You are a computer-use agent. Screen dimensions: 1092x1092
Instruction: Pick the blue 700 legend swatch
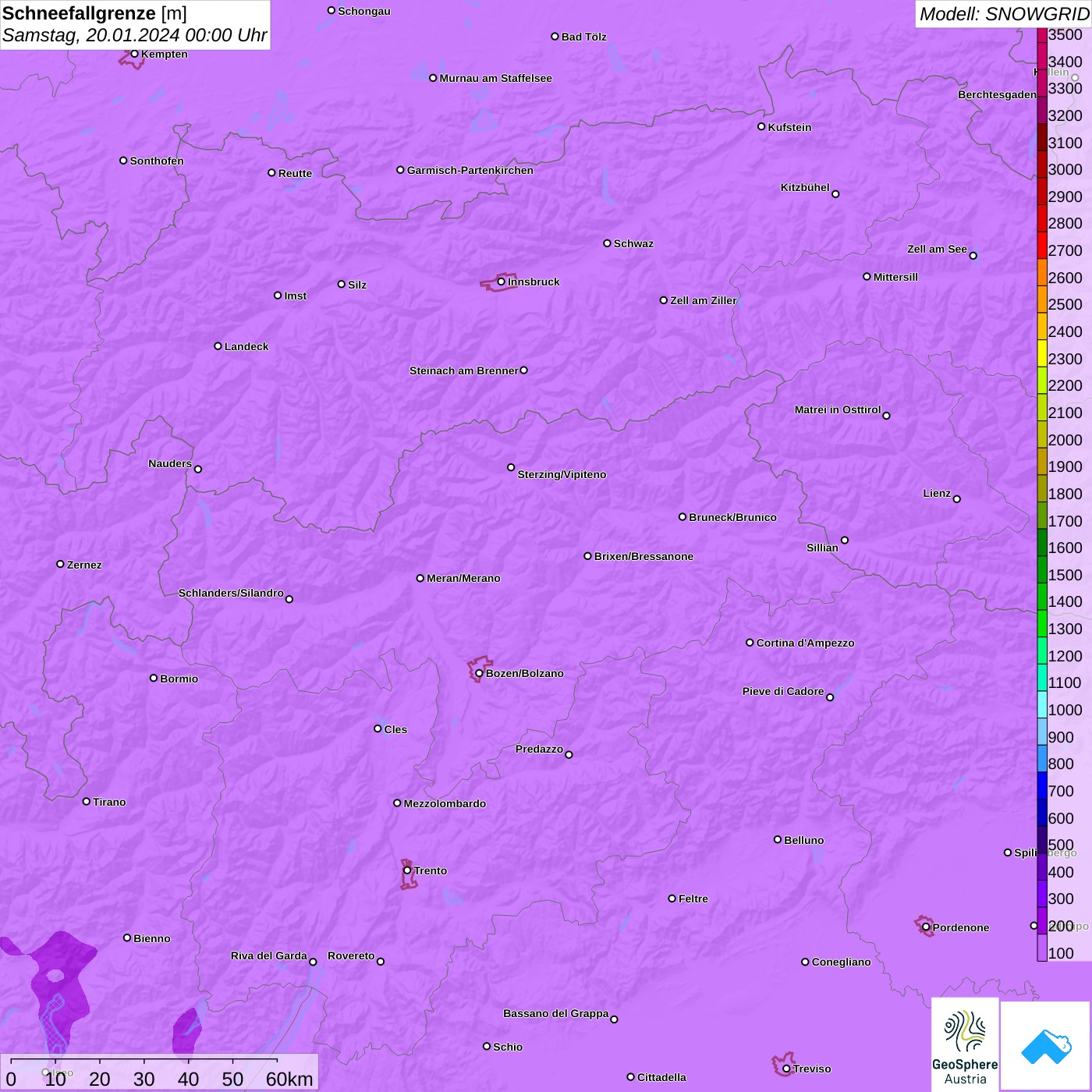tap(1042, 785)
